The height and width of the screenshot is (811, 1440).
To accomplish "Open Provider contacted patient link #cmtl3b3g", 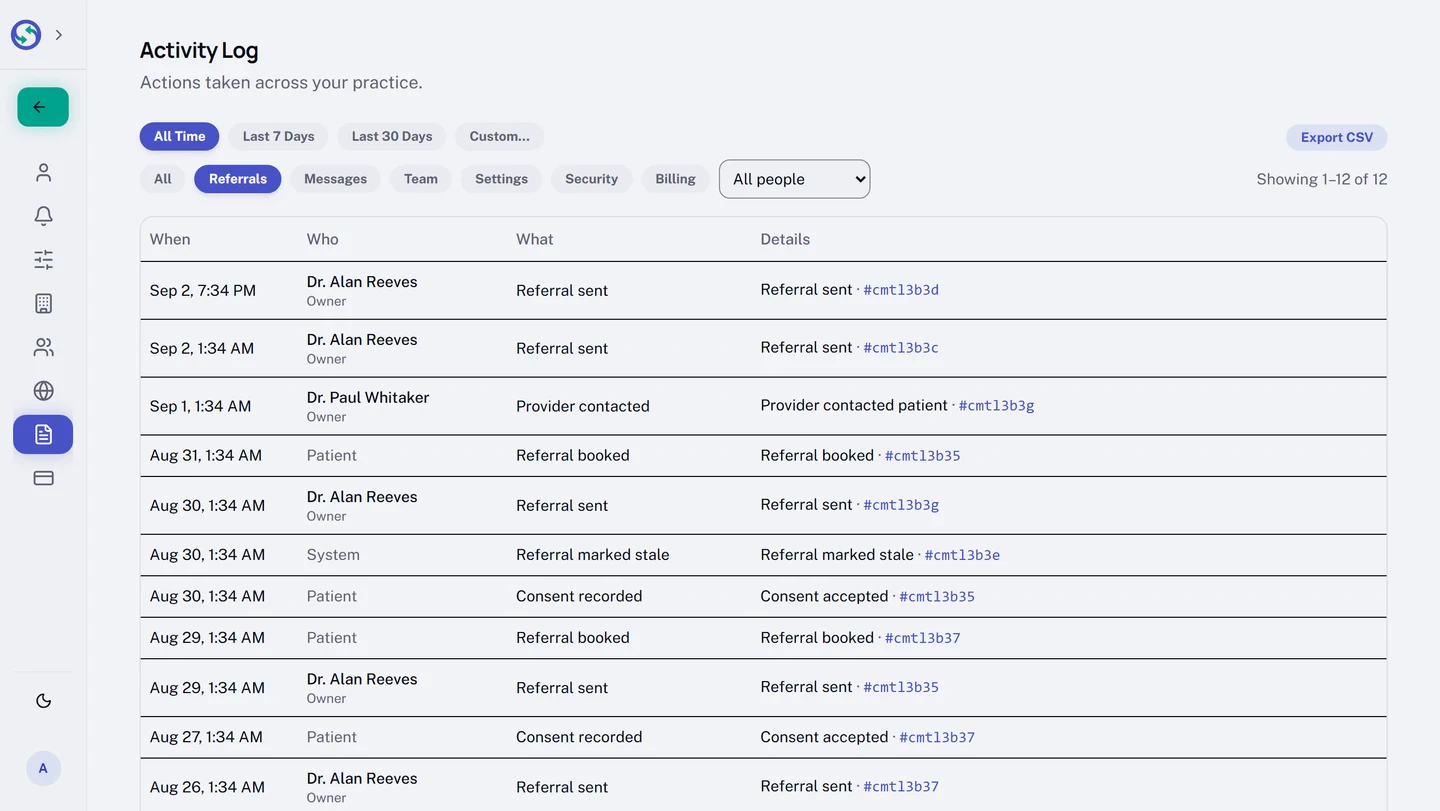I will pyautogui.click(x=996, y=406).
